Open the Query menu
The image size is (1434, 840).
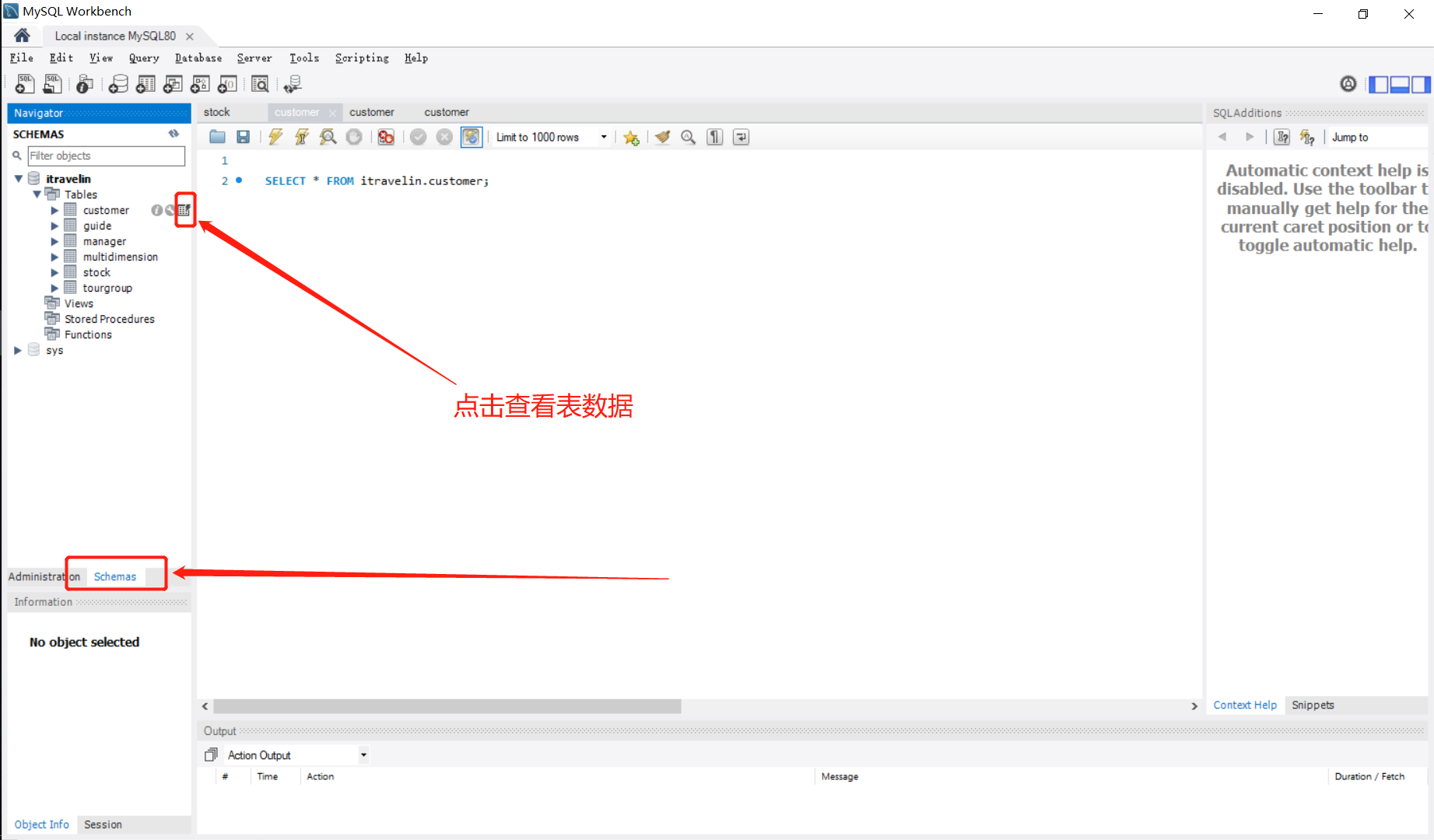pos(144,58)
